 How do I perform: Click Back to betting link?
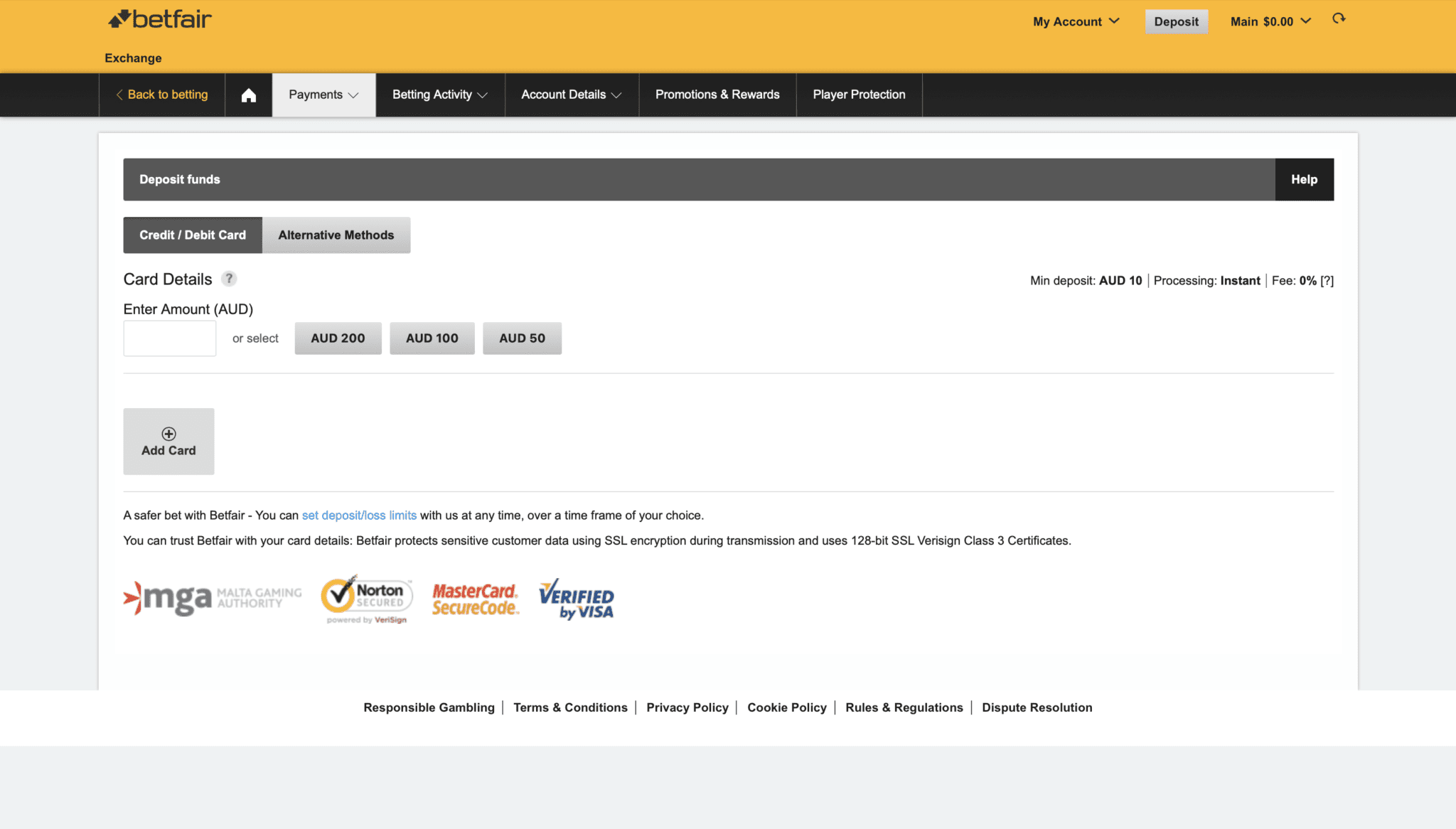point(162,95)
